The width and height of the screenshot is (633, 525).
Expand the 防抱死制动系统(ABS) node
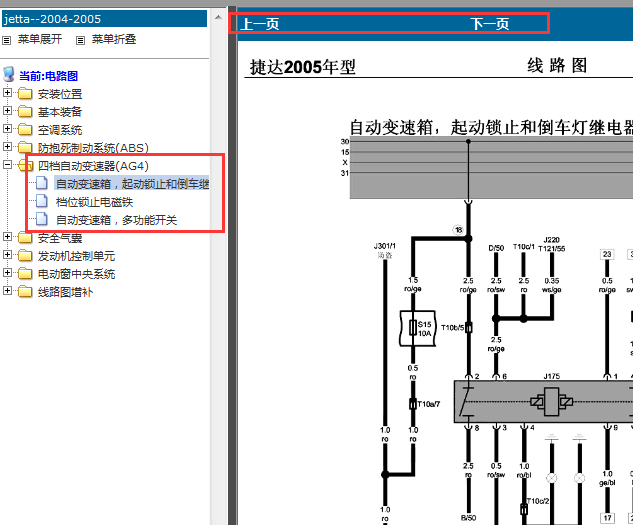(7, 146)
